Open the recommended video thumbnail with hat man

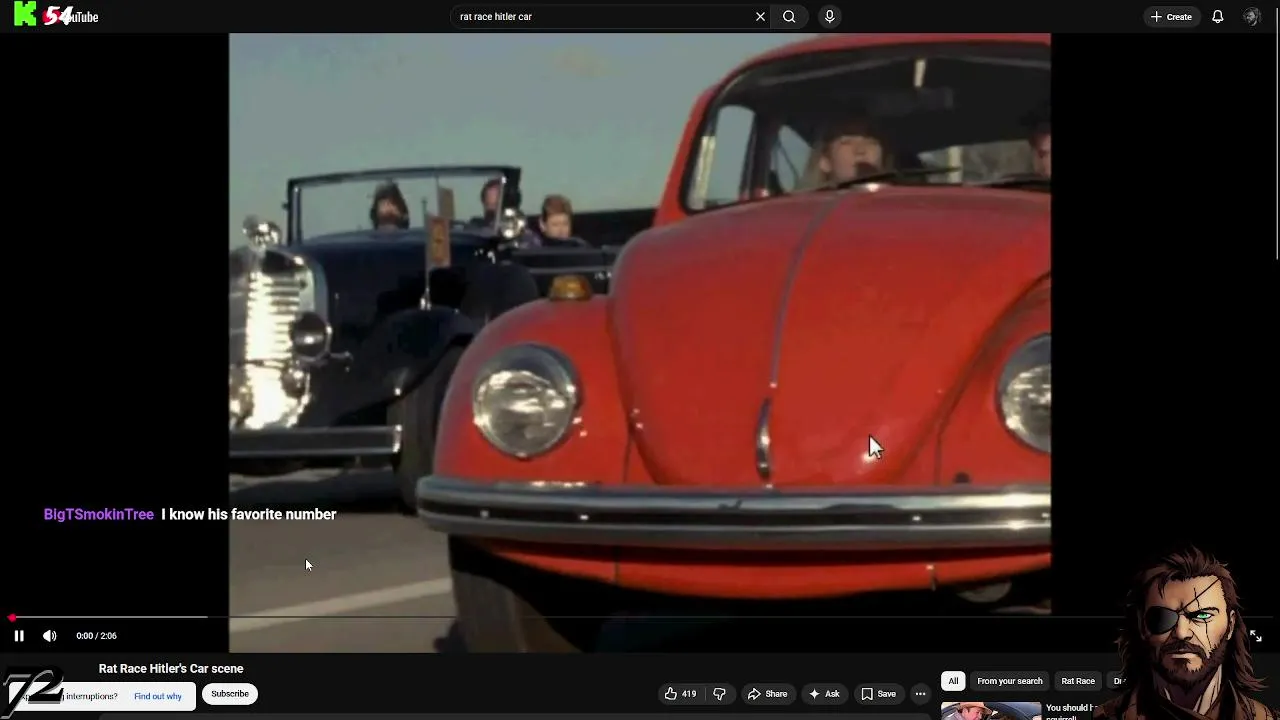pos(990,711)
